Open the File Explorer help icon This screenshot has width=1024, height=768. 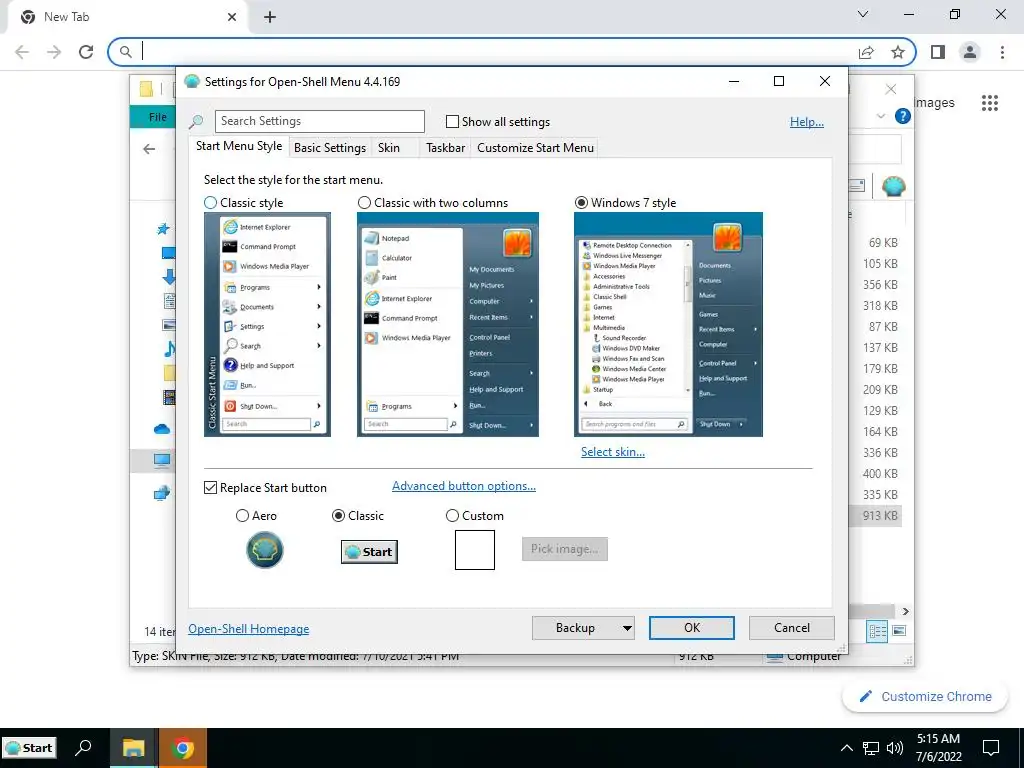click(903, 116)
